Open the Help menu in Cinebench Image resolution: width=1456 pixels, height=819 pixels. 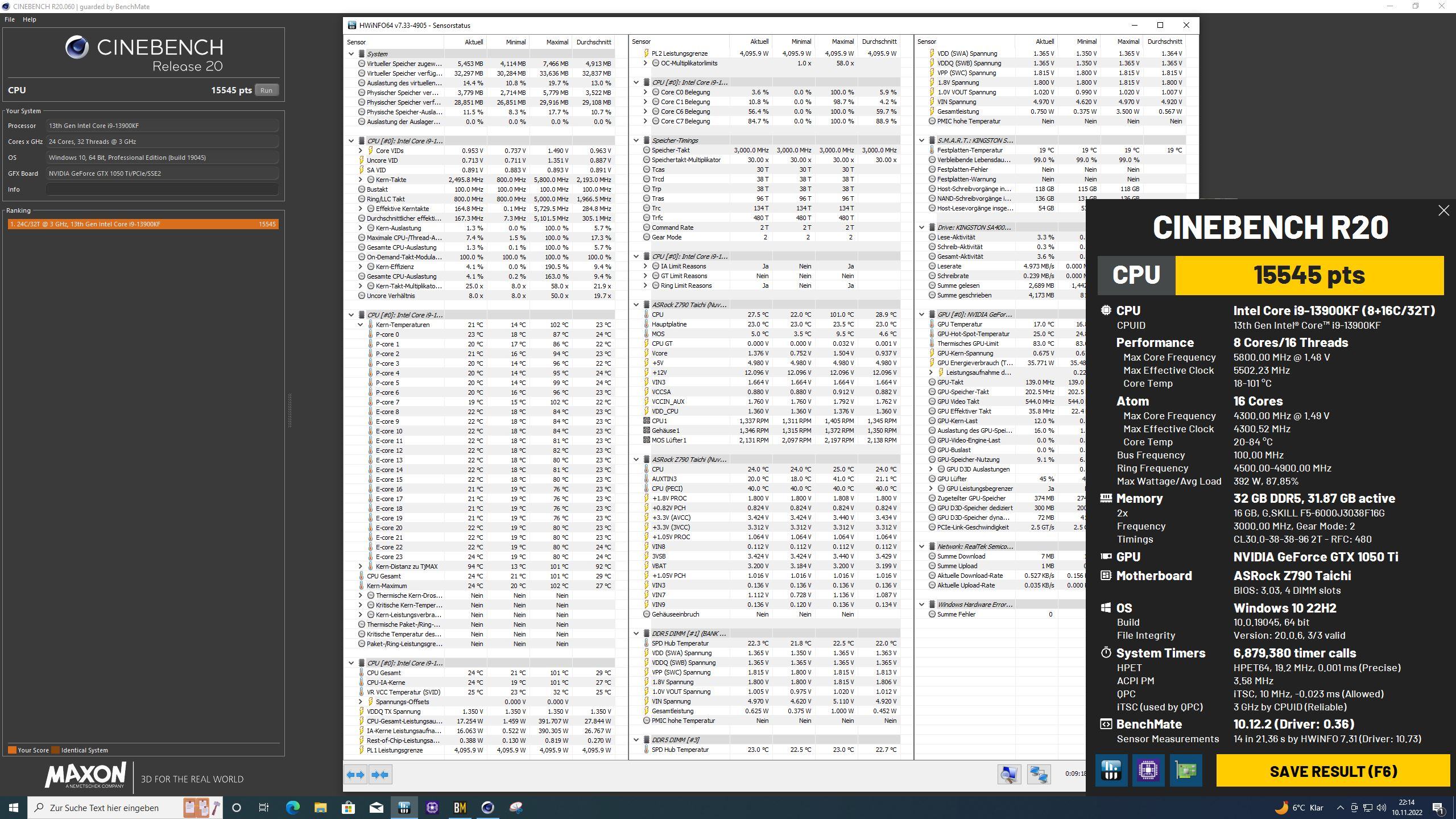[30, 19]
